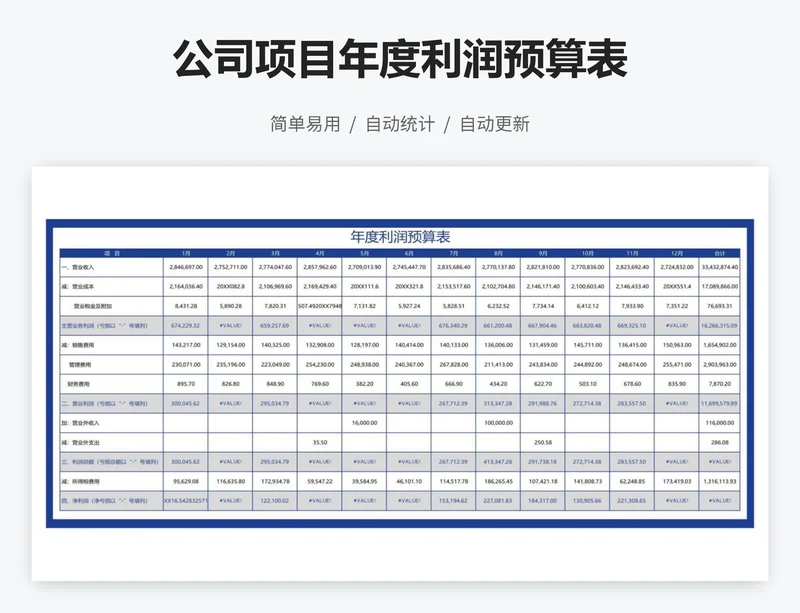The image size is (800, 613).
Task: Click cell with value 95,629.08
Action: pos(186,481)
